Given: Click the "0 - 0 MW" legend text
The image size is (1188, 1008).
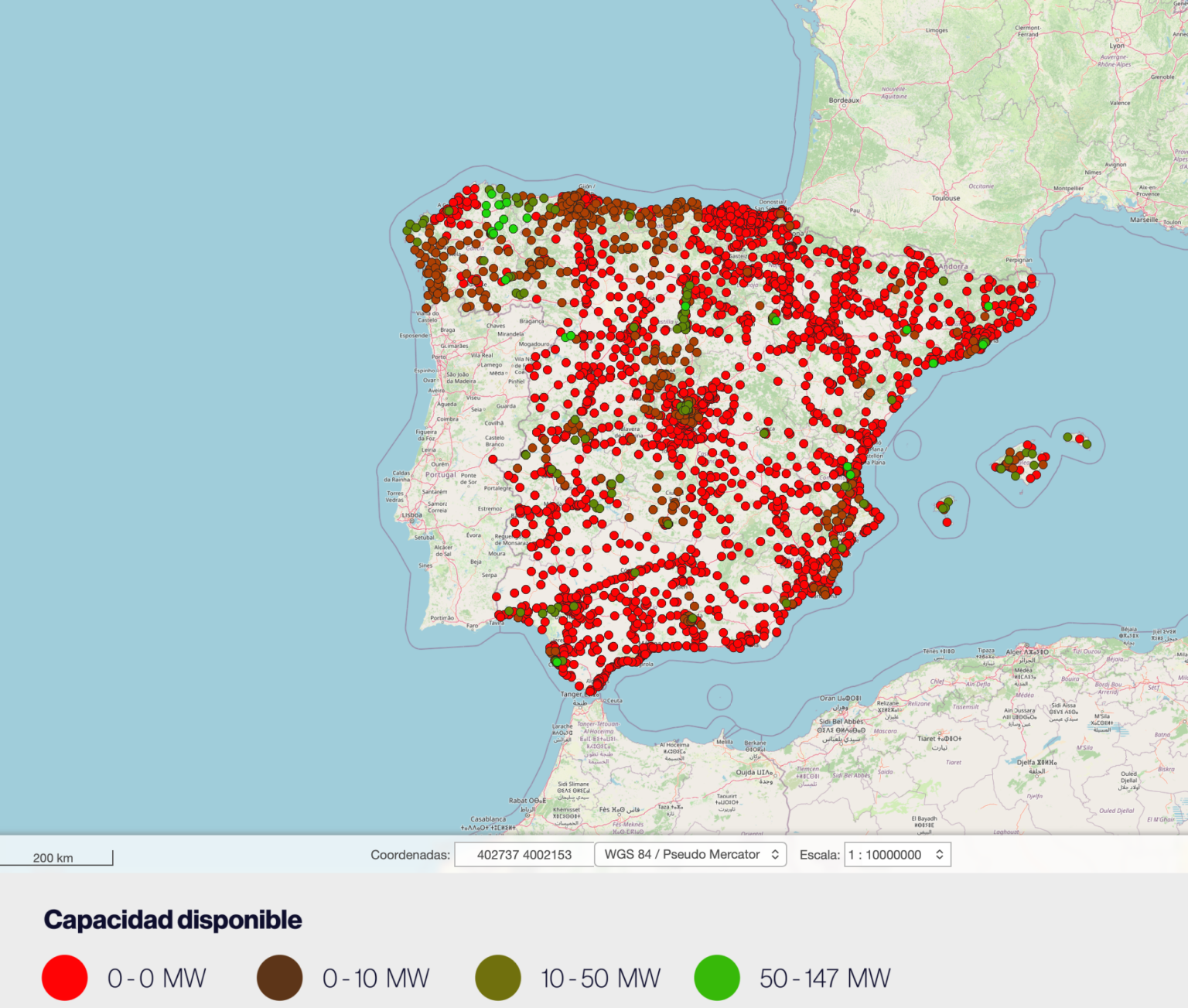Looking at the screenshot, I should [x=157, y=979].
